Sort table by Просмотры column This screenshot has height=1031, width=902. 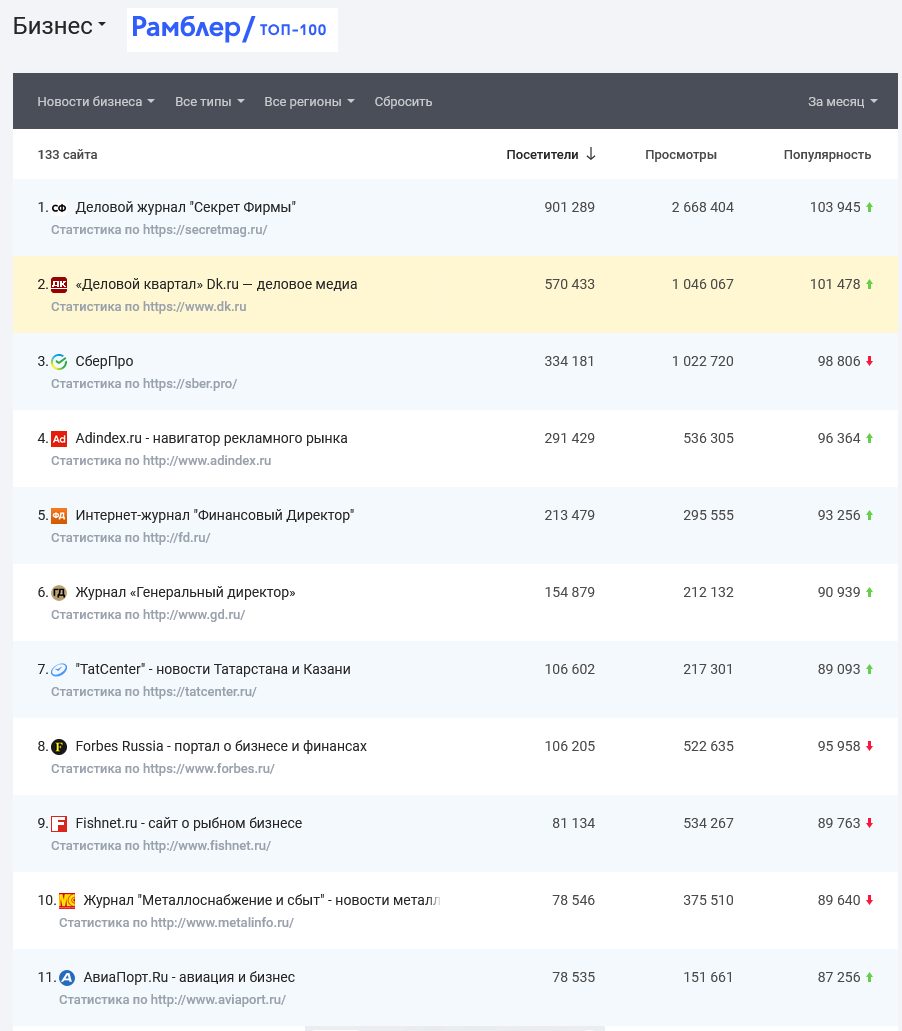pos(680,155)
